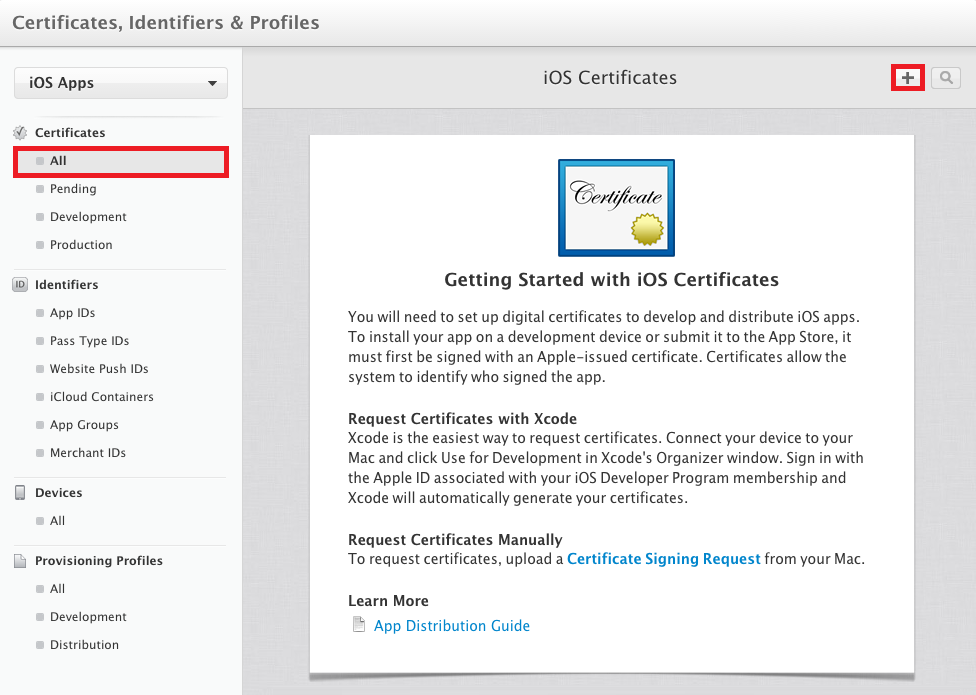This screenshot has height=695, width=976.
Task: Select Merchant IDs in sidebar
Action: click(88, 452)
